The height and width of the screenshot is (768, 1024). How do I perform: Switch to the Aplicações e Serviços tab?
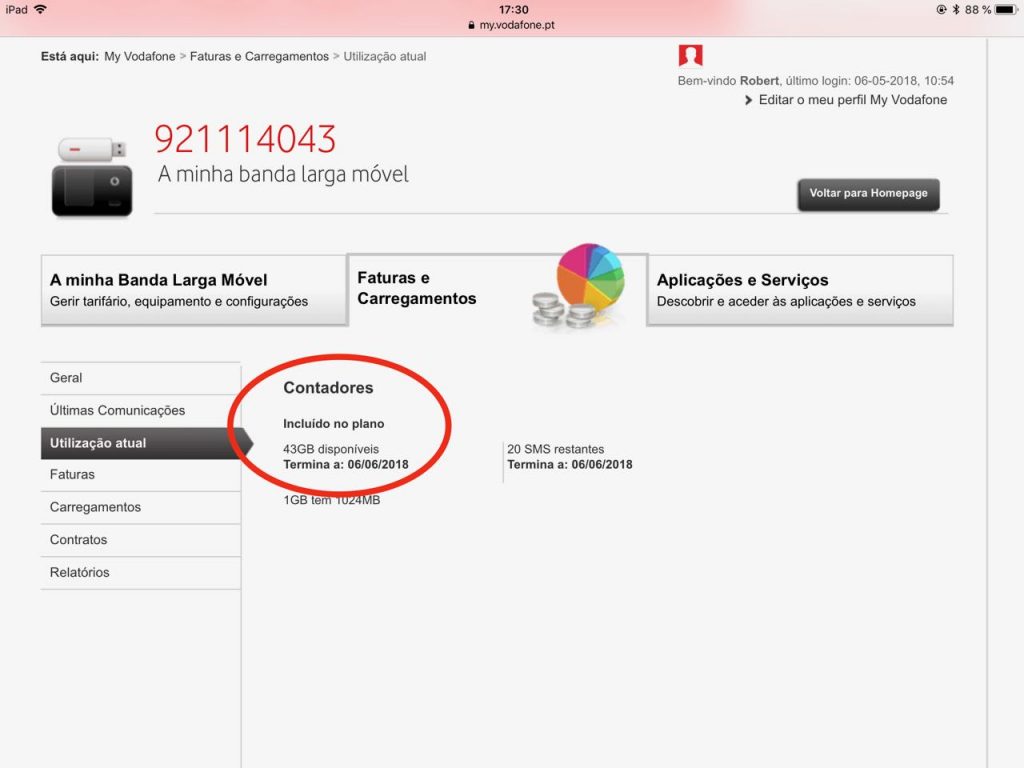(800, 290)
